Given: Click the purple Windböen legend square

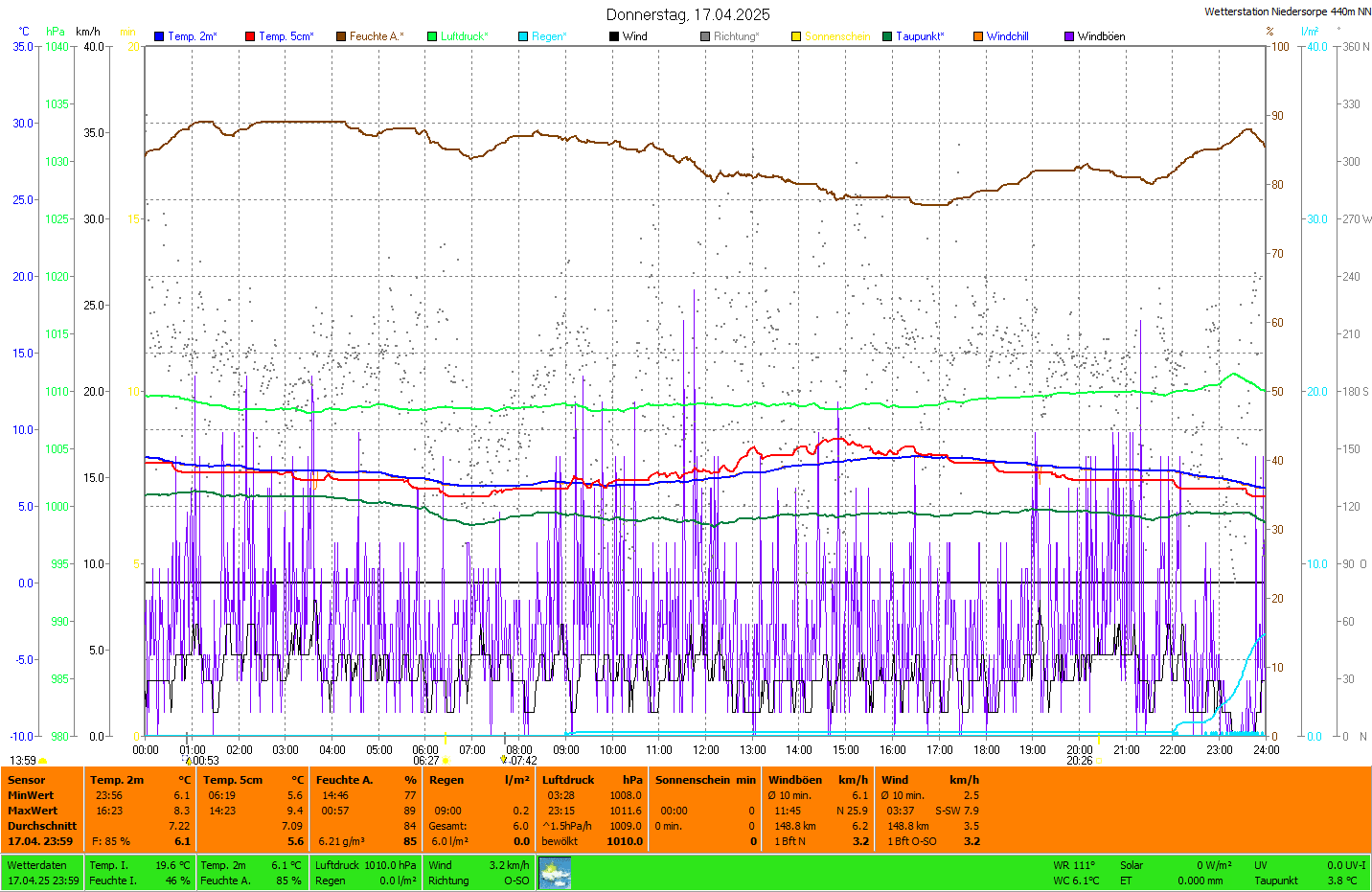Looking at the screenshot, I should click(x=1069, y=36).
